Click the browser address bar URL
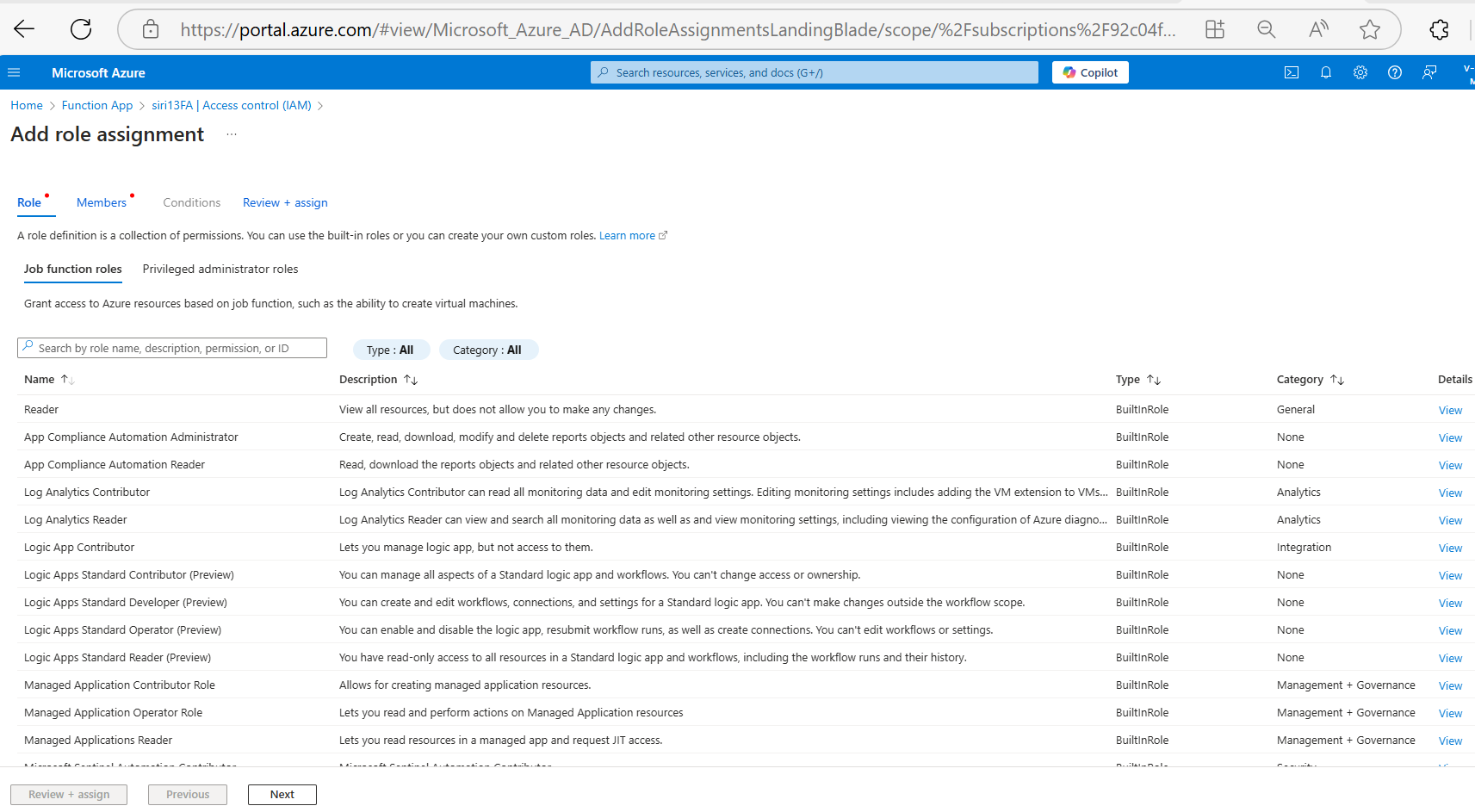This screenshot has height=812, width=1475. 678,30
